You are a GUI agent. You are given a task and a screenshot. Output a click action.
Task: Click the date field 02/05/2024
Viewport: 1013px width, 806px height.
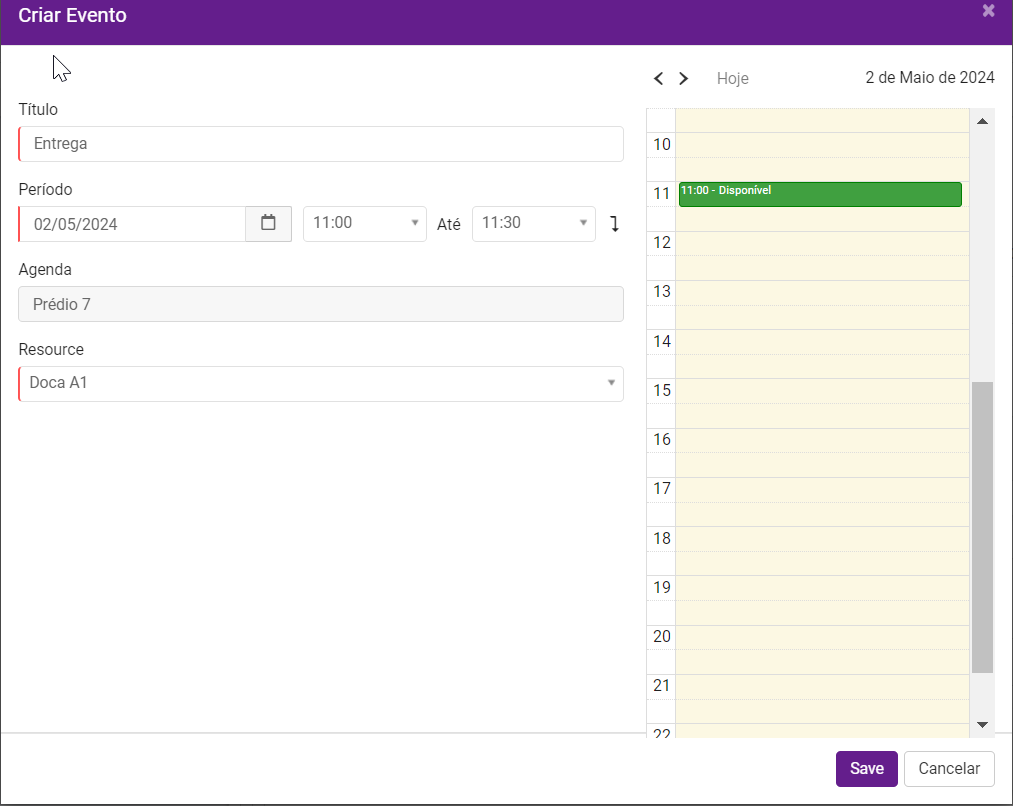pos(132,223)
